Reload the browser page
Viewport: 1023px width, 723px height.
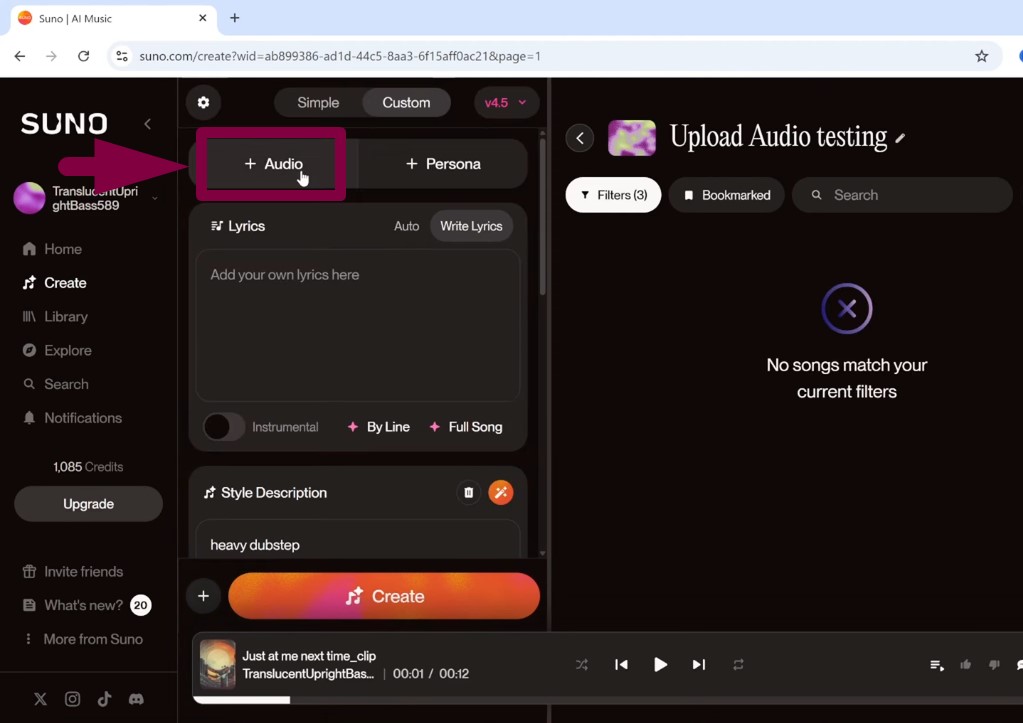pos(84,56)
